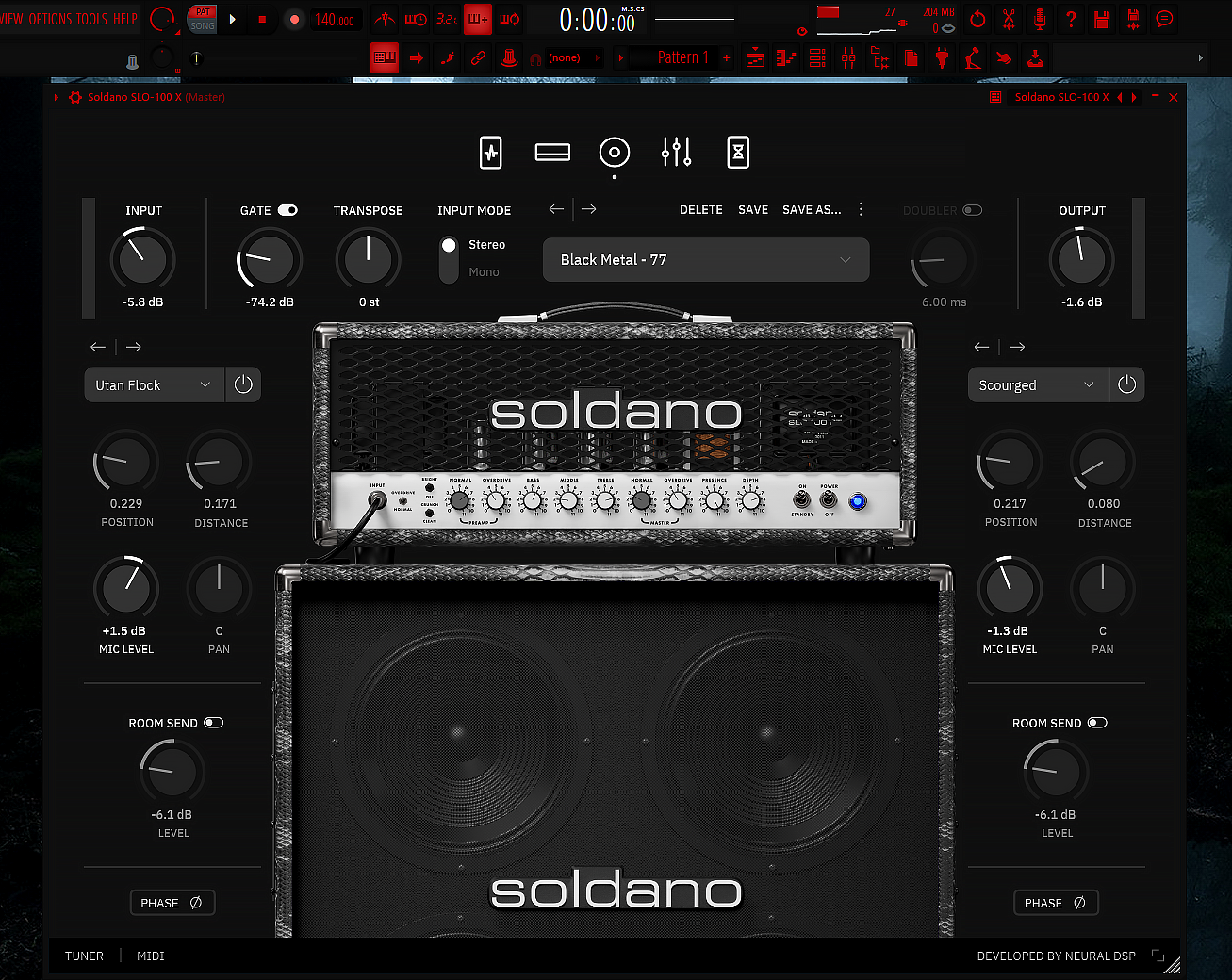Save the project with the floppy icon

[1102, 19]
